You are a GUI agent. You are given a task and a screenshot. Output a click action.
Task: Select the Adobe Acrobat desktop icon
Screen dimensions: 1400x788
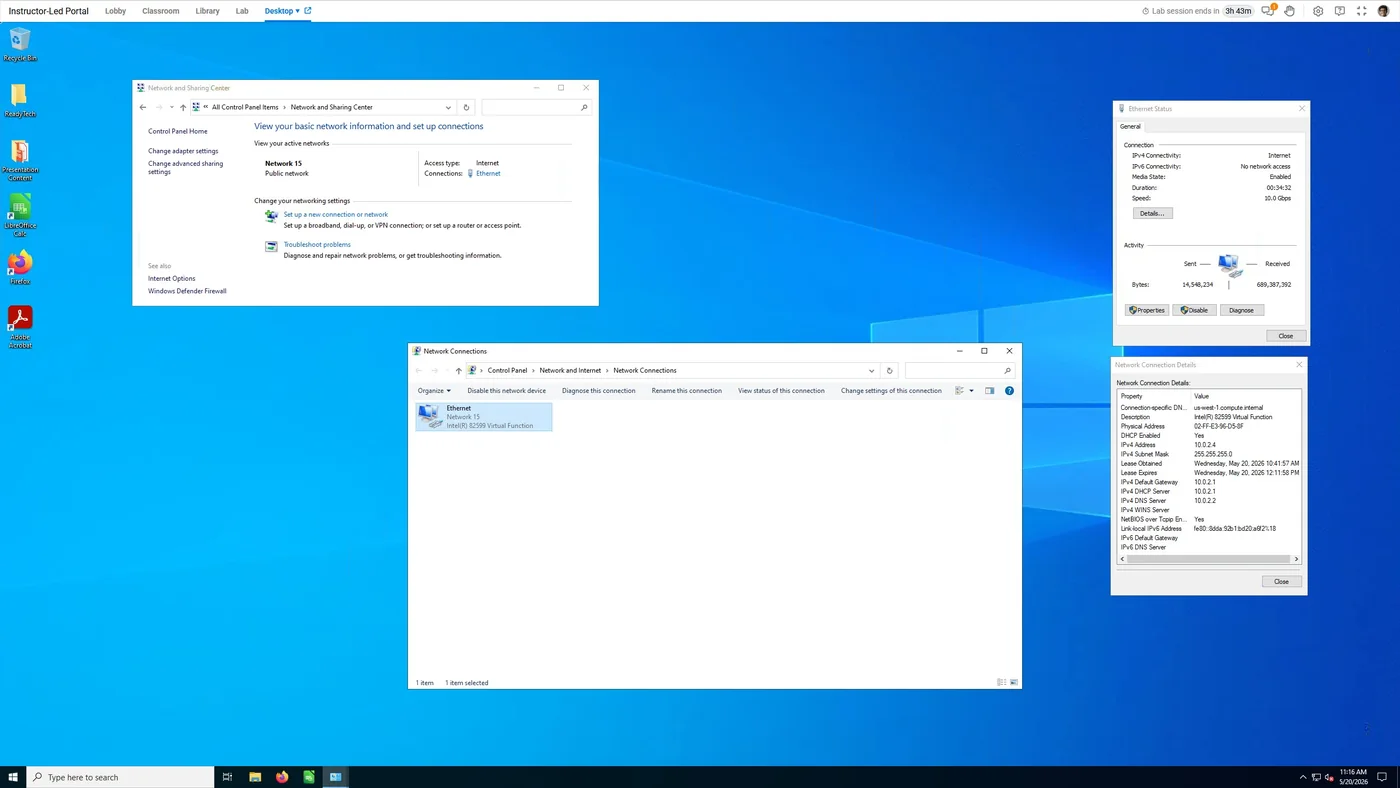coord(20,326)
